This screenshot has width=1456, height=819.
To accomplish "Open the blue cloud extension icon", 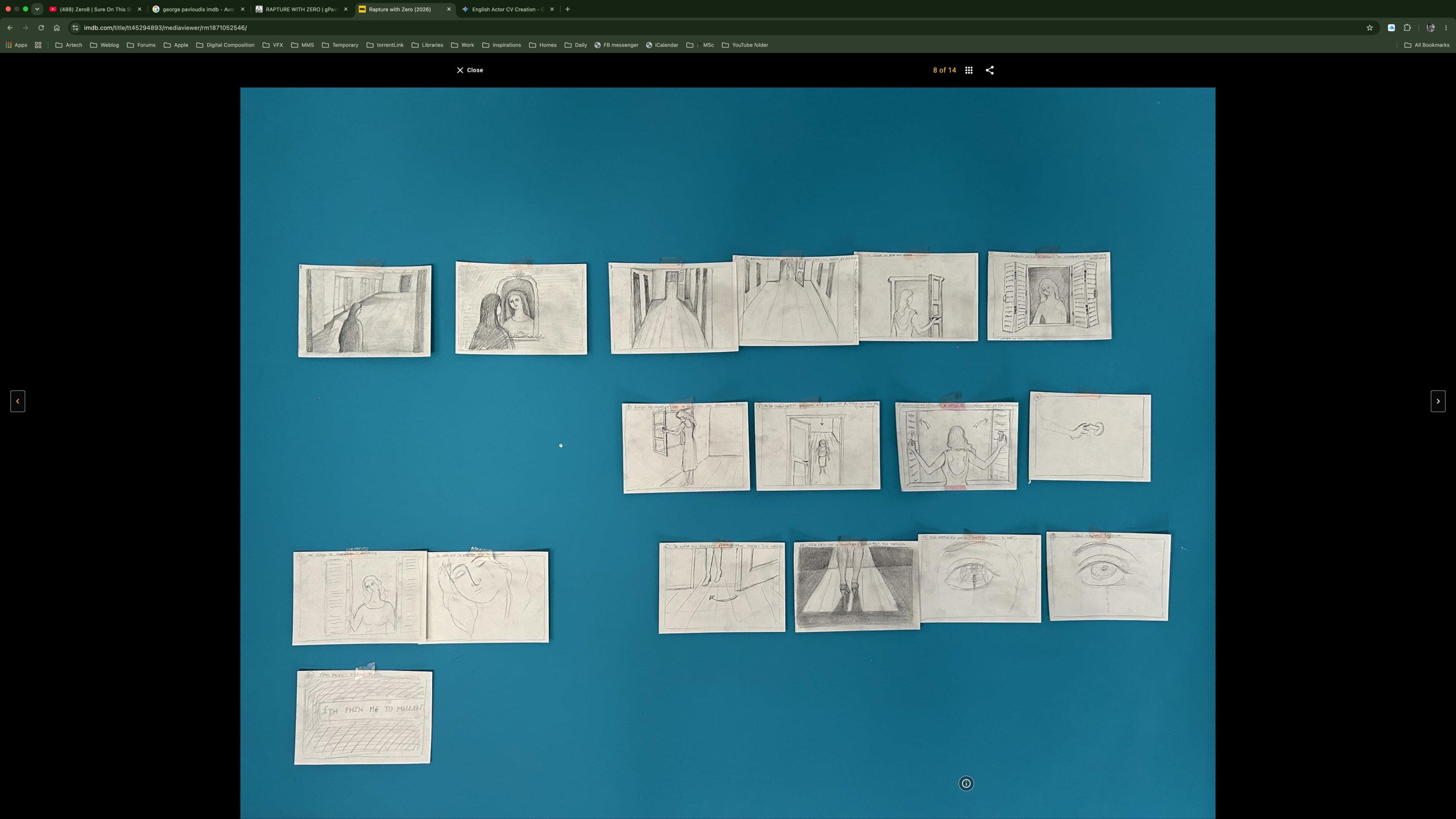I will click(1392, 28).
